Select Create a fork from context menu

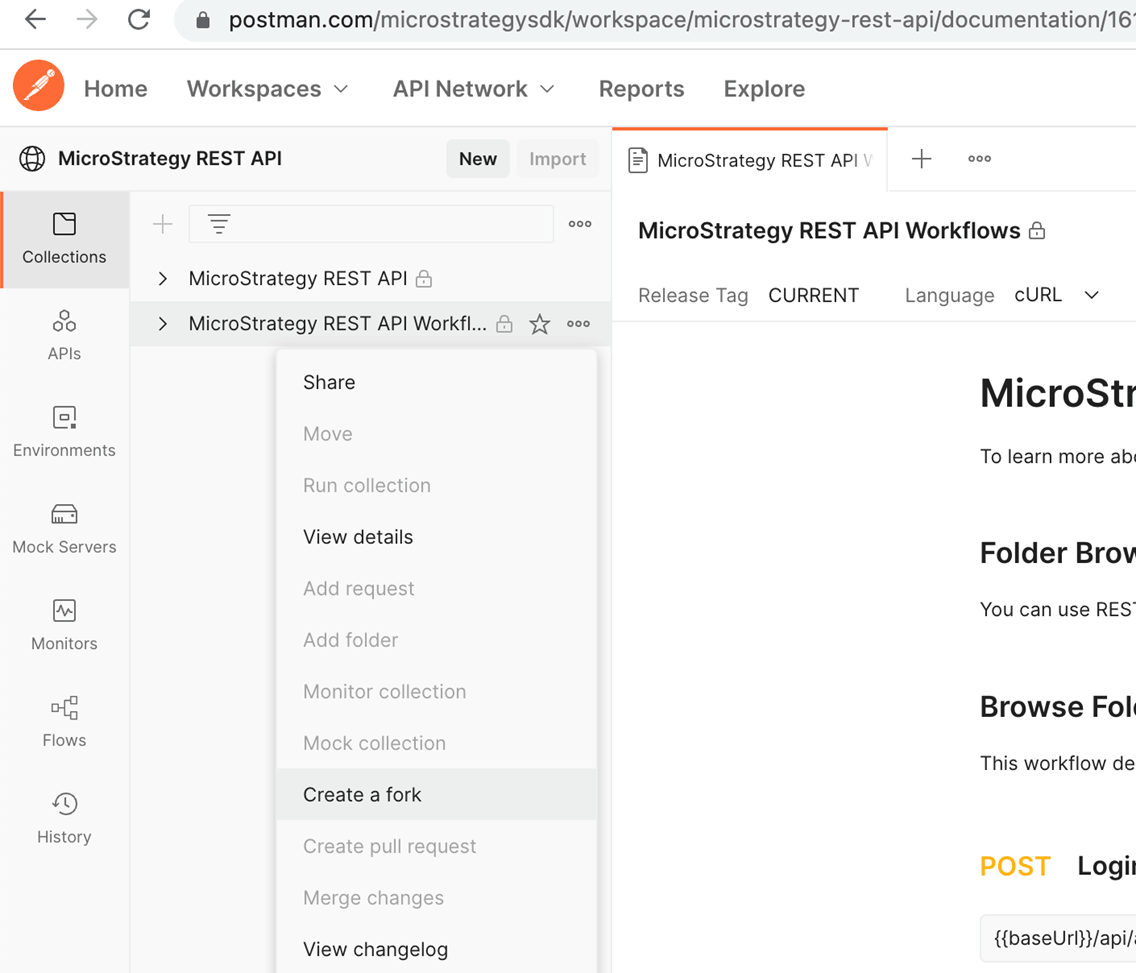click(x=362, y=795)
